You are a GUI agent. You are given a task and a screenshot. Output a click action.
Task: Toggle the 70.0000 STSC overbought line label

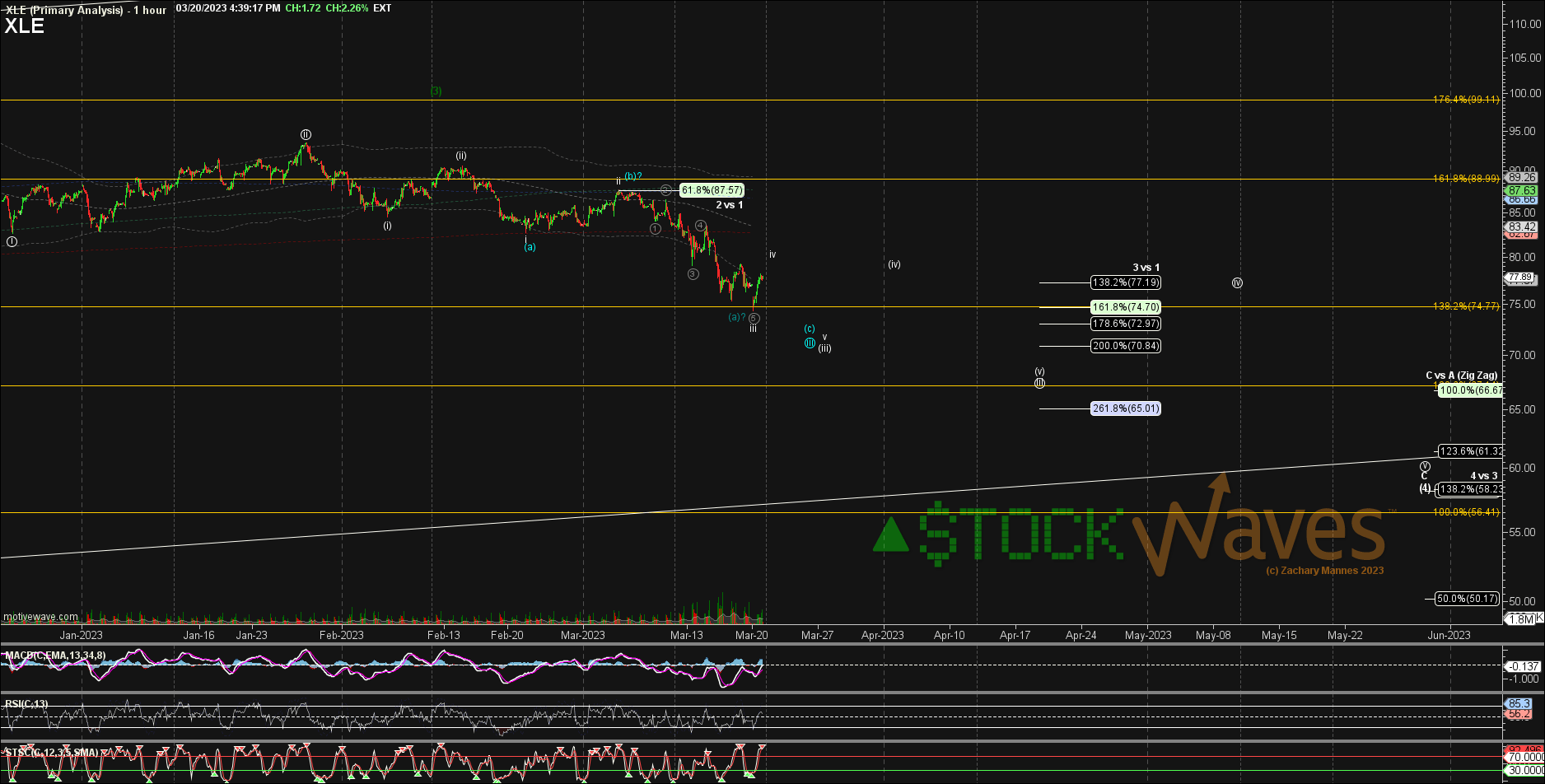coord(1524,757)
